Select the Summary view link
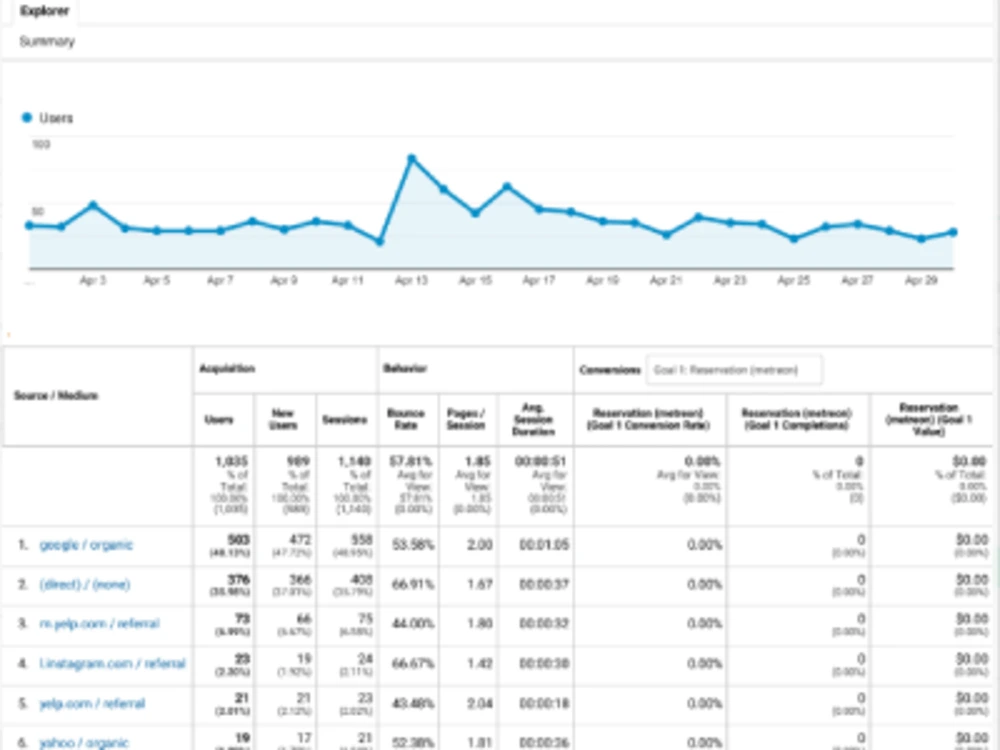 pyautogui.click(x=47, y=41)
